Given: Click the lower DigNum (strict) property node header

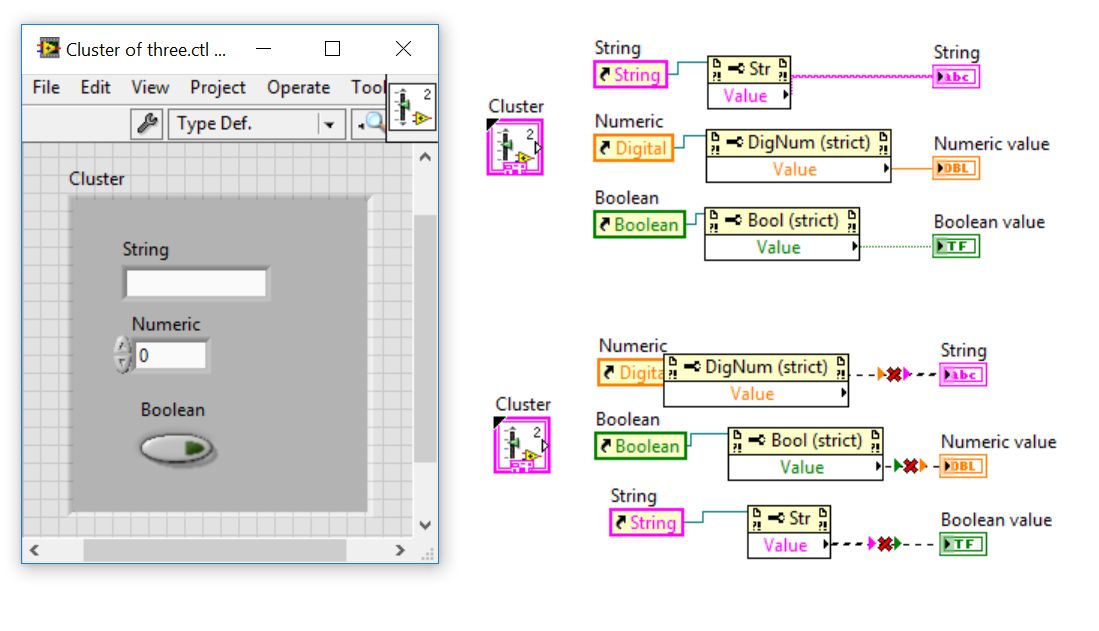Looking at the screenshot, I should pyautogui.click(x=756, y=367).
